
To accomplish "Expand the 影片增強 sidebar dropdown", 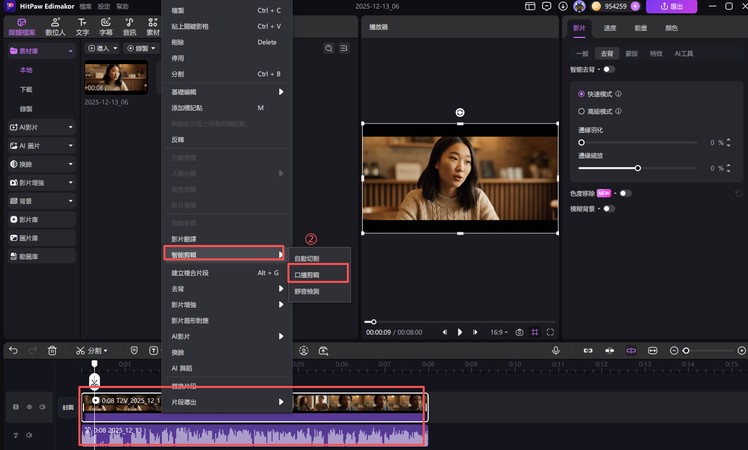I will 71,182.
